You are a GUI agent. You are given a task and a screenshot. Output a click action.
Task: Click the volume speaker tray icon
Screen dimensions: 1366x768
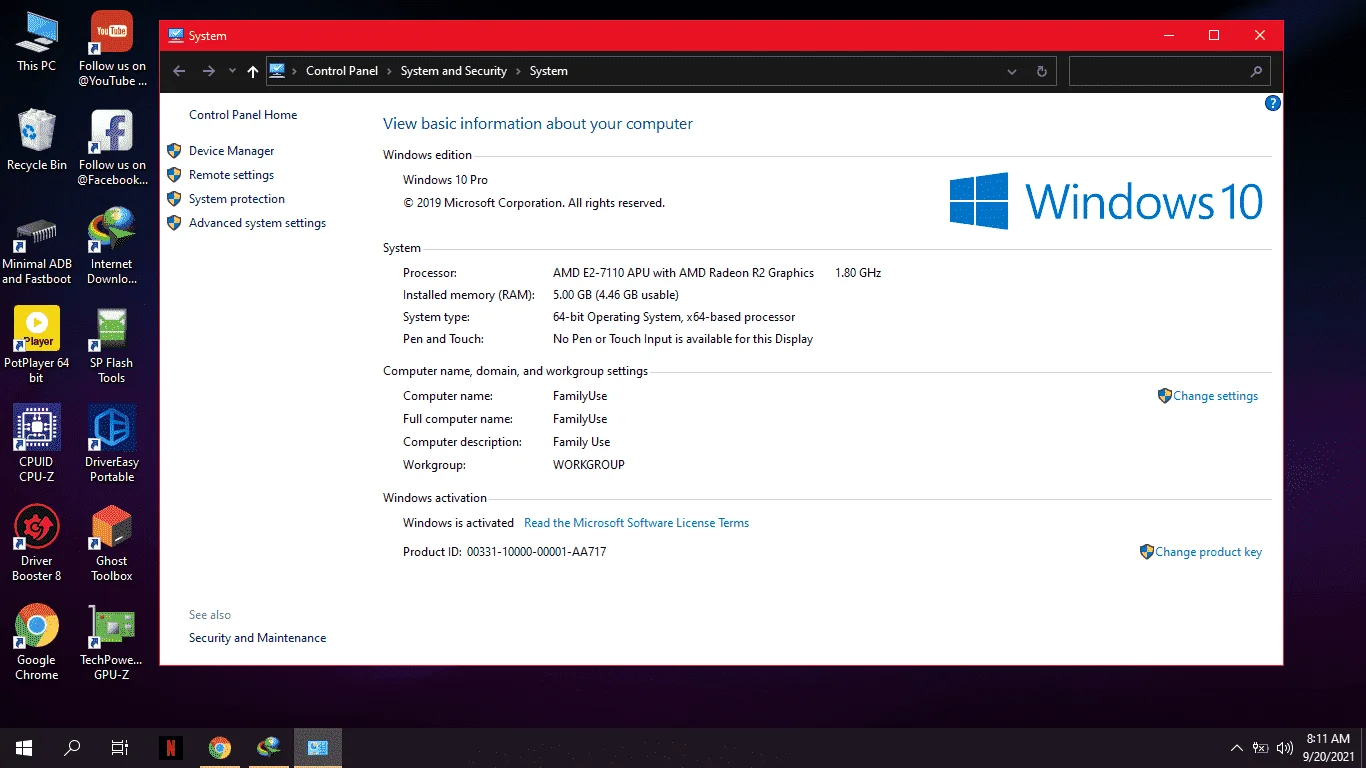point(1285,748)
